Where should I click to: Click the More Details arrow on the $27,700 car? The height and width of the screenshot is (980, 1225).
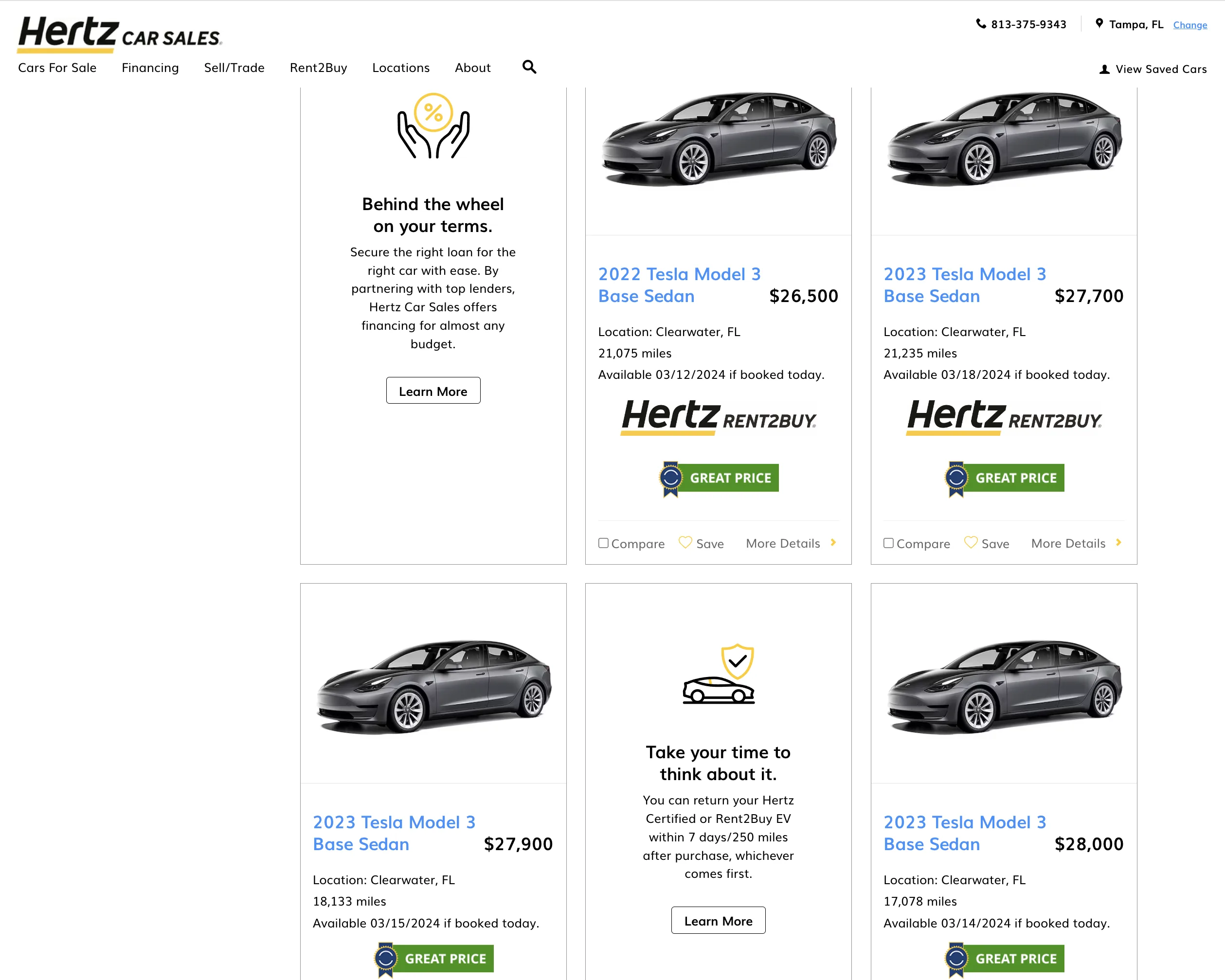(1118, 543)
